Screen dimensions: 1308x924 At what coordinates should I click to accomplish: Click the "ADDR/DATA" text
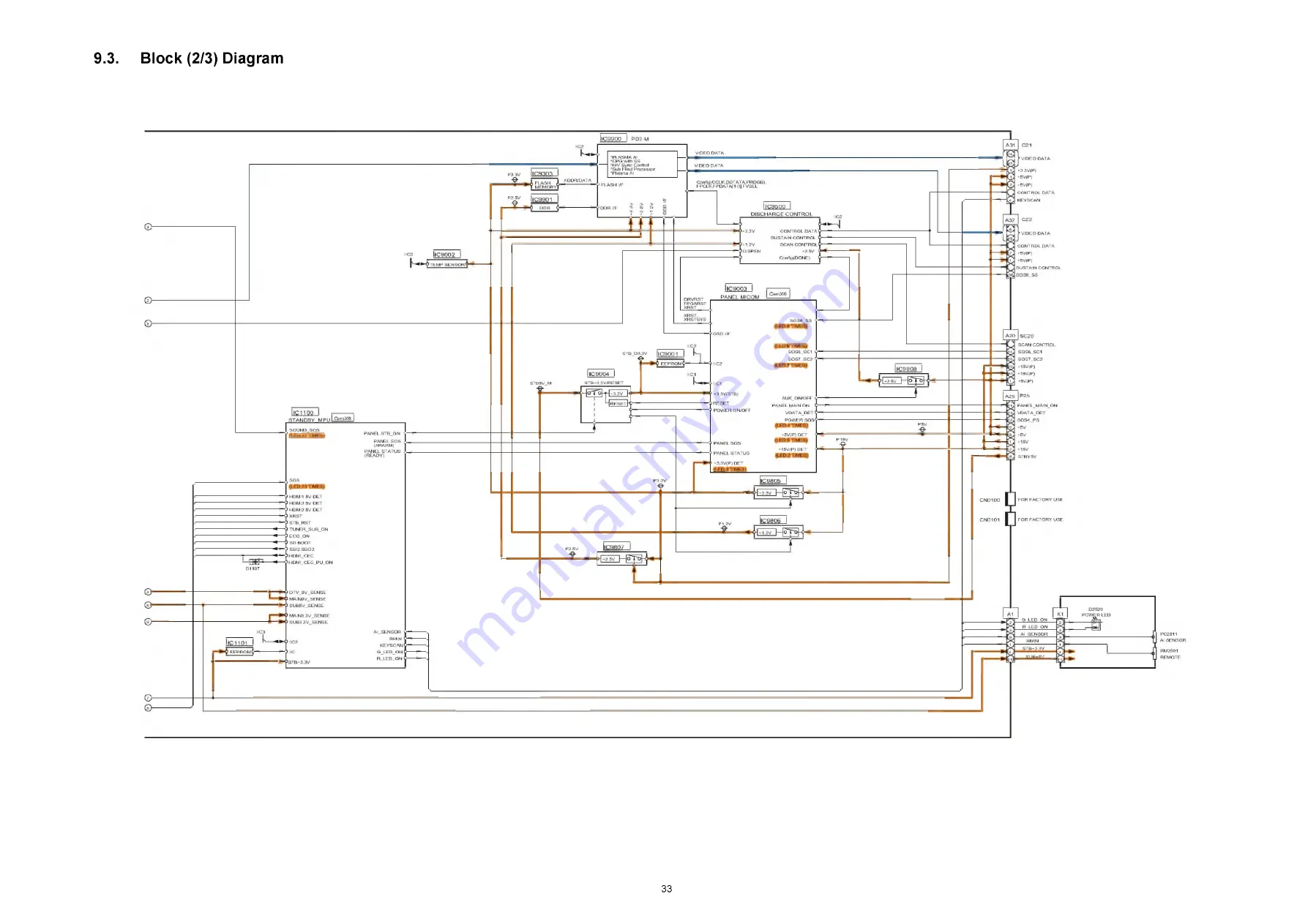point(578,181)
